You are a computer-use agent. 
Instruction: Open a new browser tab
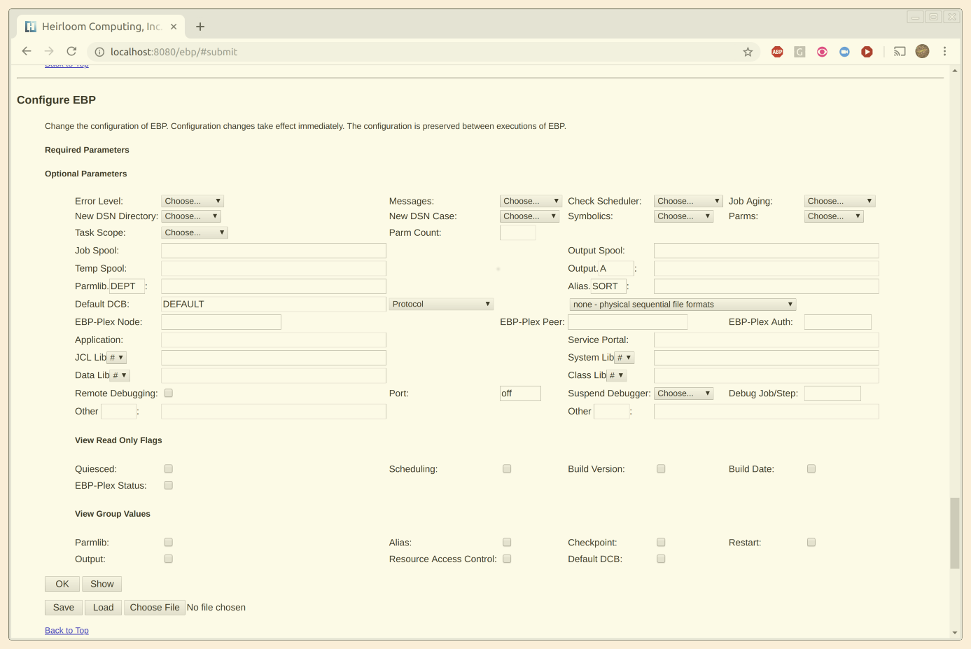click(x=200, y=27)
